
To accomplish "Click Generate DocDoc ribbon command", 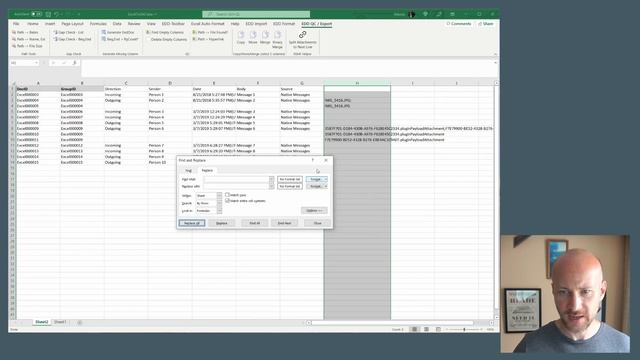I will tap(118, 32).
